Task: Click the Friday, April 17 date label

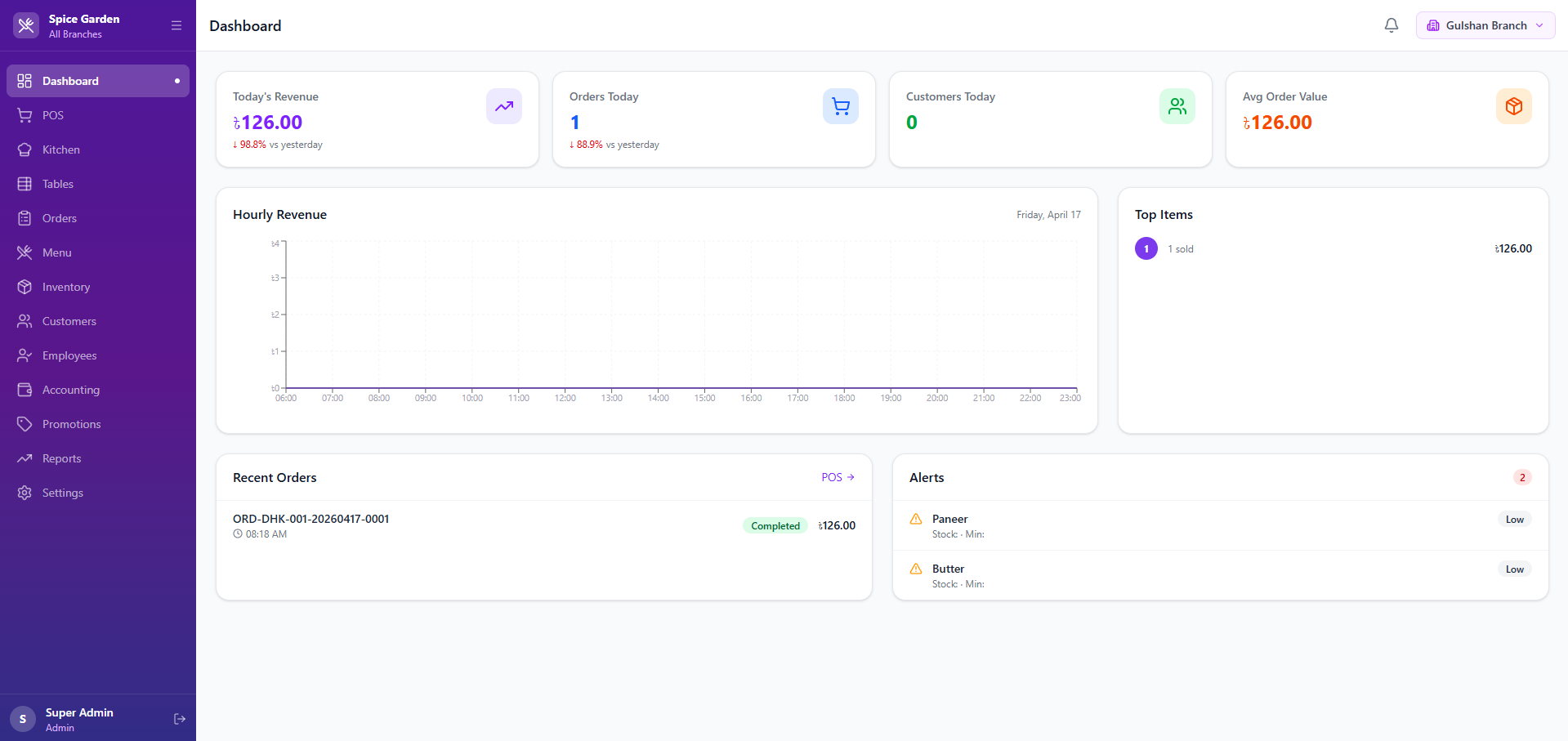Action: click(1048, 215)
